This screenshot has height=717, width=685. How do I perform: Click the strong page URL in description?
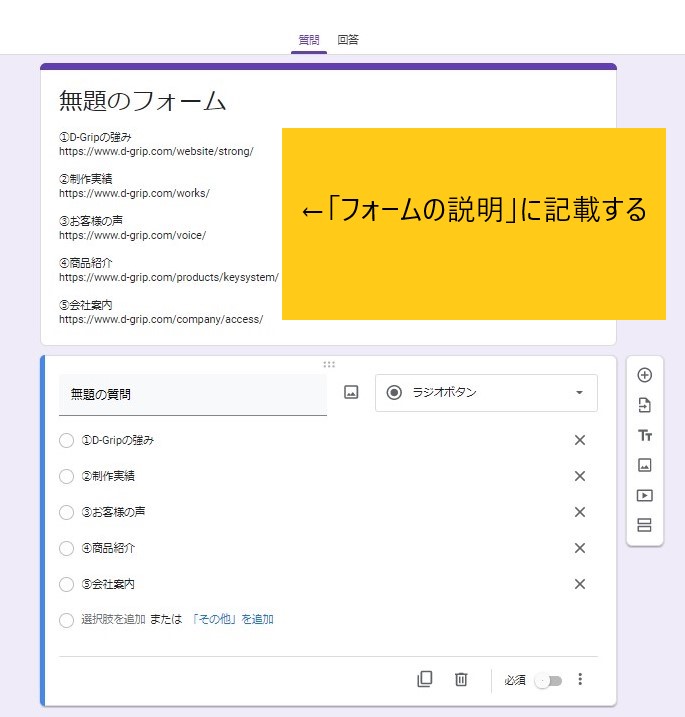click(x=156, y=151)
